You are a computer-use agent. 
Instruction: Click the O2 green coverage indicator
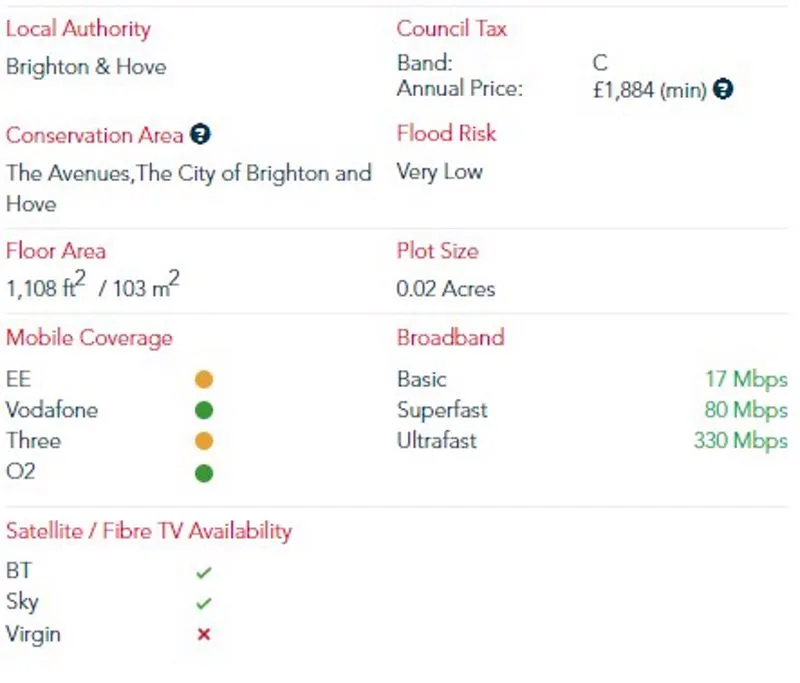click(204, 473)
